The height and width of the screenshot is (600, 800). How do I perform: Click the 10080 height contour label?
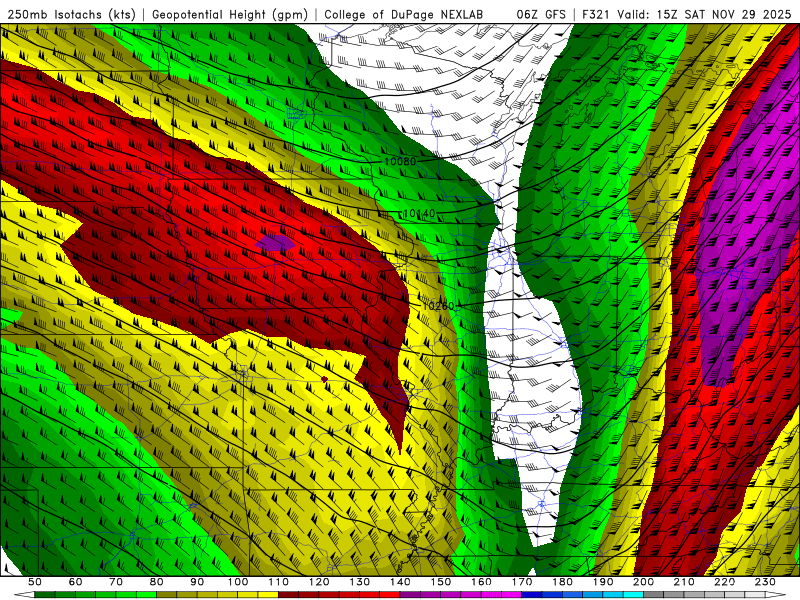point(400,161)
